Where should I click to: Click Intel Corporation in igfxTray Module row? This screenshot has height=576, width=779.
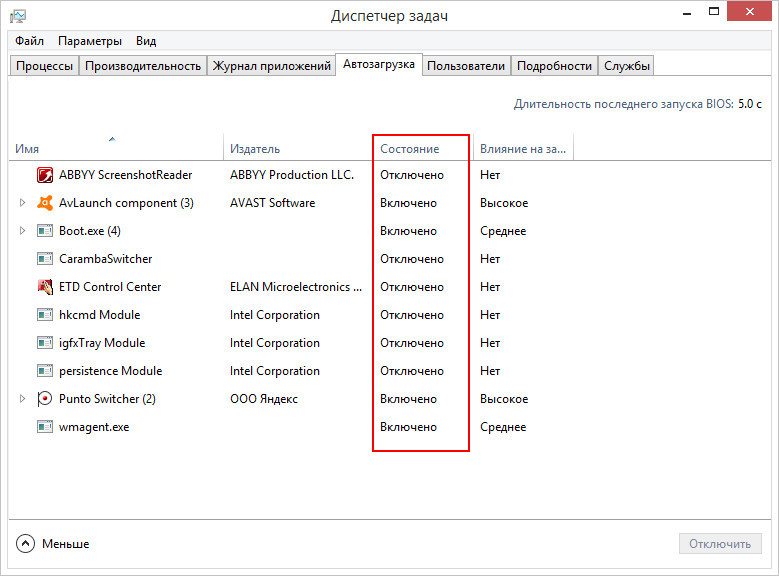point(275,343)
